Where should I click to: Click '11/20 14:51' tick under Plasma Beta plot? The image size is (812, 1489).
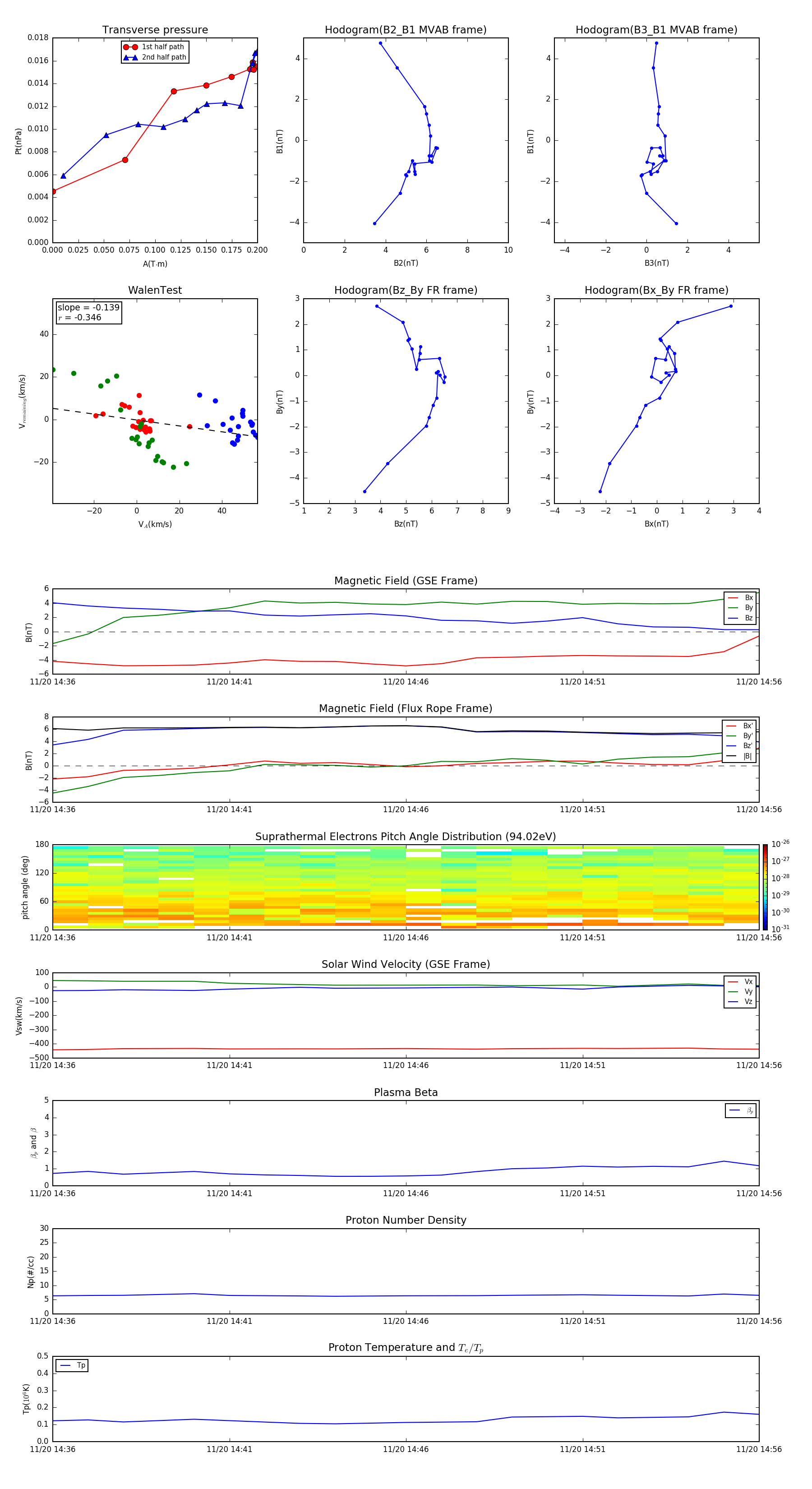click(582, 1193)
